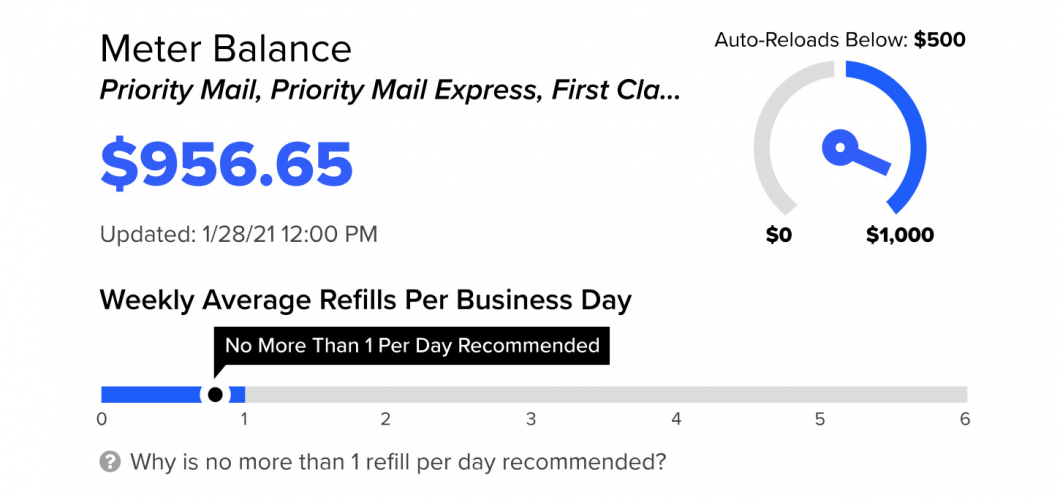
Task: Click the No More Than 1 Per Day tooltip
Action: pyautogui.click(x=412, y=346)
